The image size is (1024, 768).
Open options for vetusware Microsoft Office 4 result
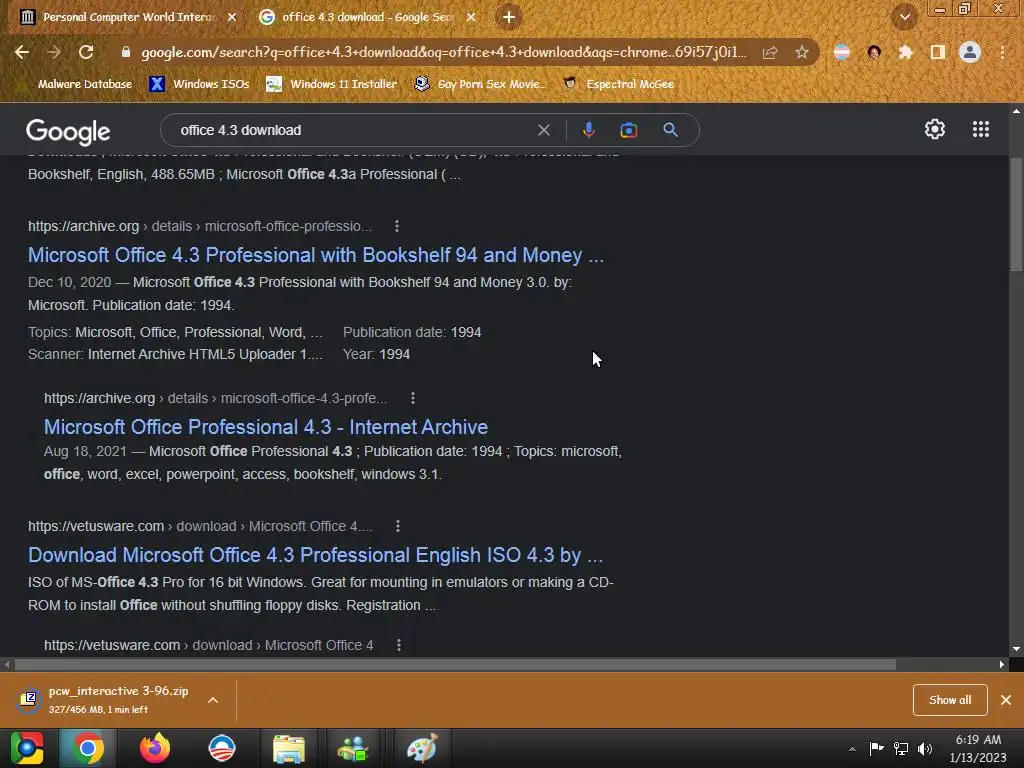click(x=398, y=645)
